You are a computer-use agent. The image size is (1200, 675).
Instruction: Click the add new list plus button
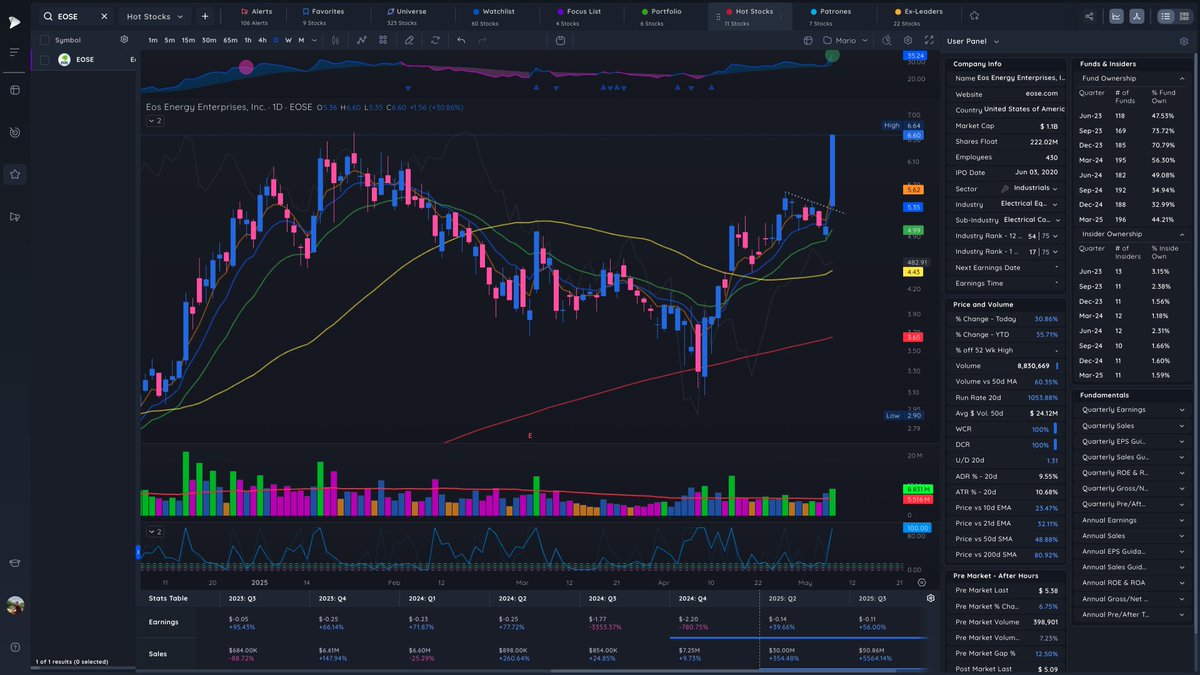pyautogui.click(x=205, y=16)
